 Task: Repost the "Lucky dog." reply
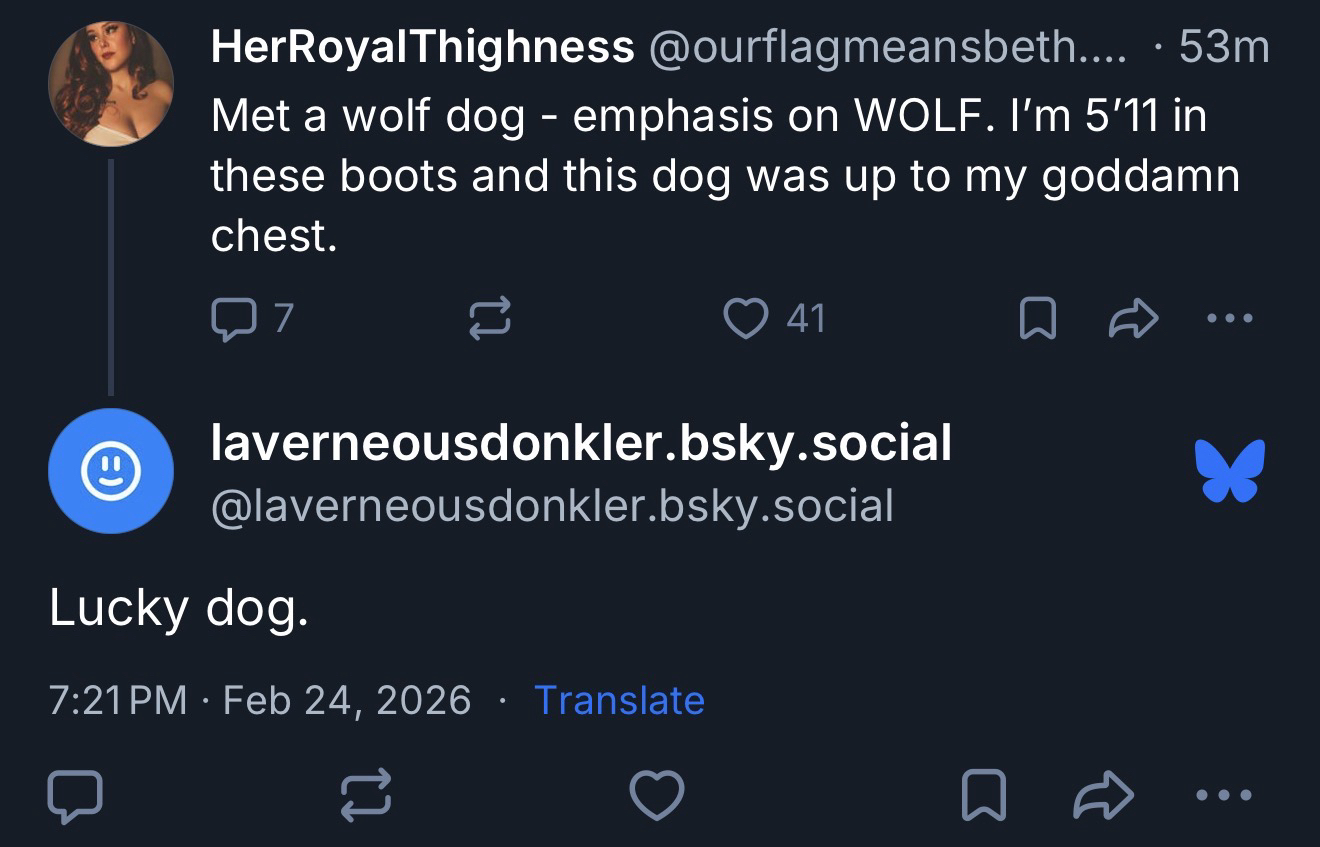click(366, 796)
